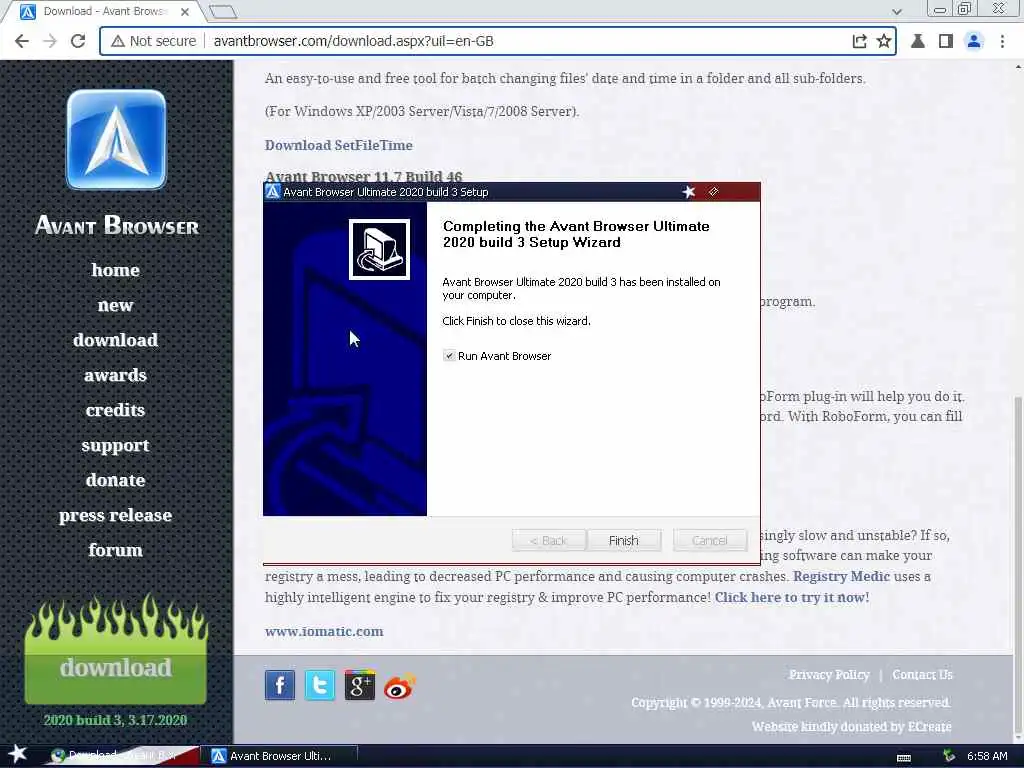Click the disabled Back button in setup
Screen dimensions: 1024x768
tap(549, 541)
